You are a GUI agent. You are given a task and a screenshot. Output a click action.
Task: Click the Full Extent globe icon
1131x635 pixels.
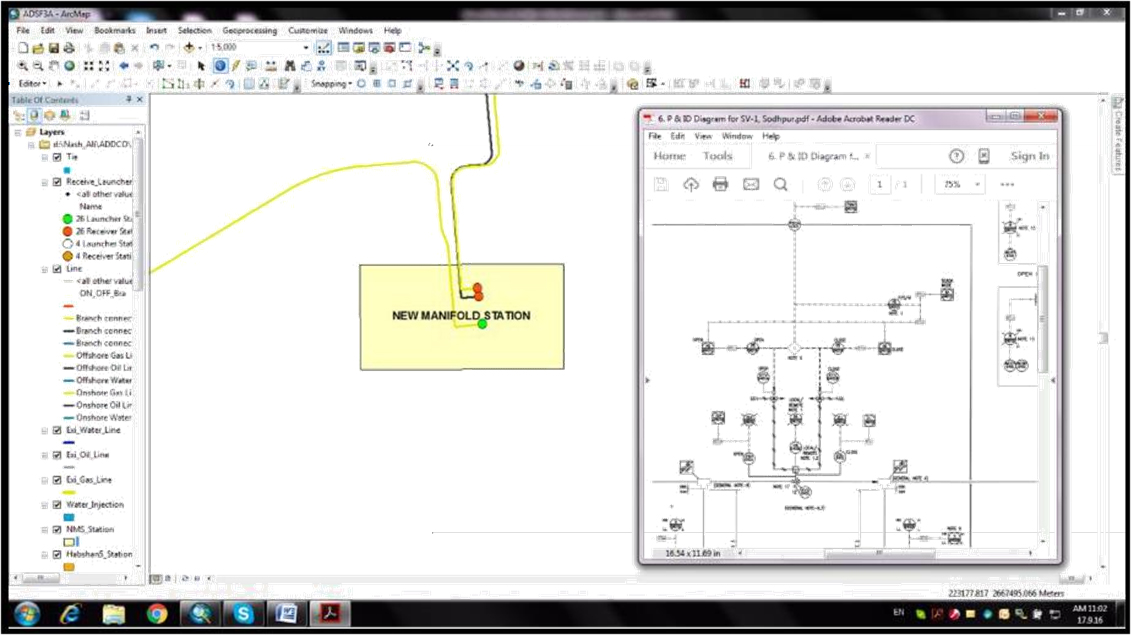pyautogui.click(x=69, y=66)
